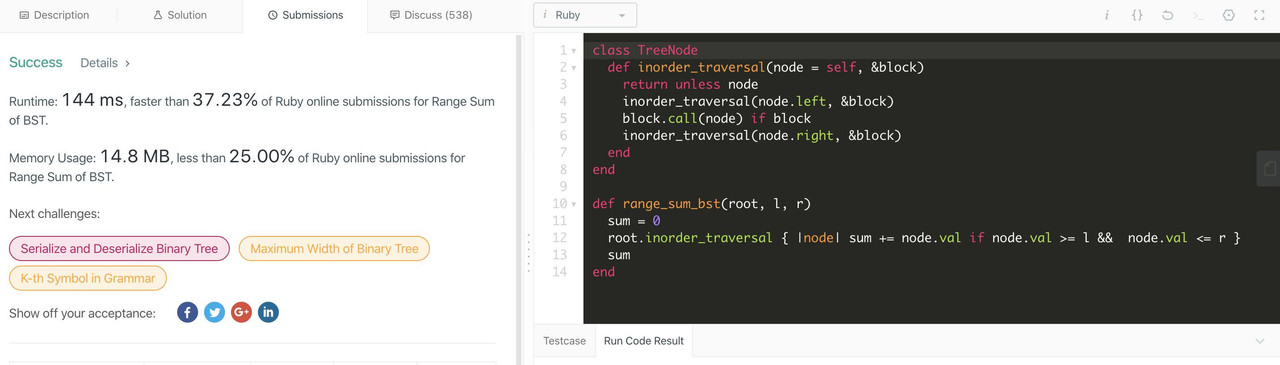Open the Description tab
This screenshot has height=365, width=1280.
pos(55,15)
